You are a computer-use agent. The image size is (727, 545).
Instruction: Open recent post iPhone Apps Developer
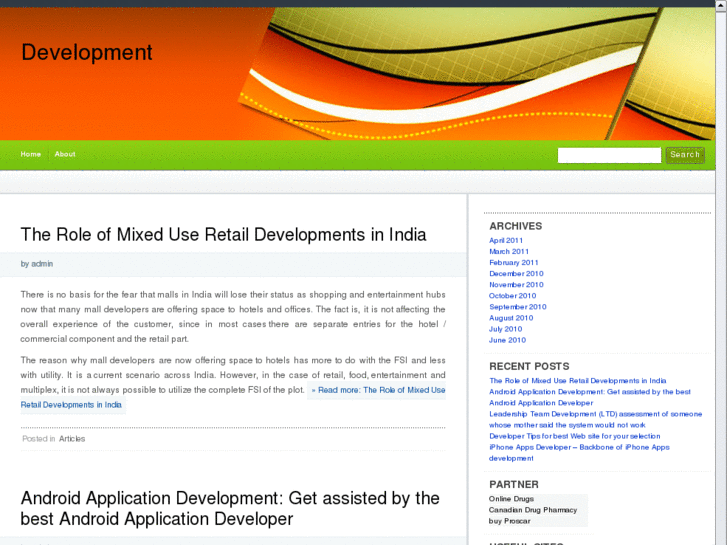click(579, 447)
